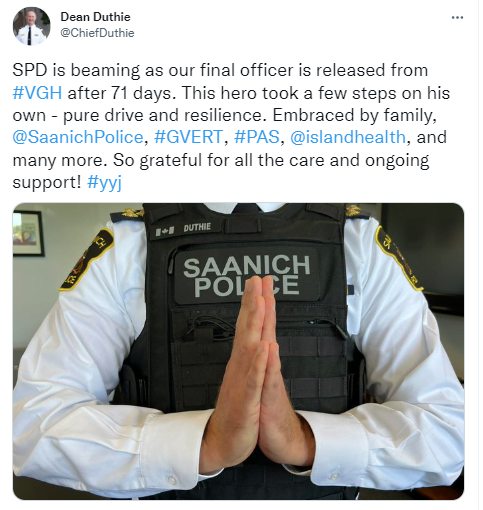Click the left shoulder badge in photo
The width and height of the screenshot is (483, 510).
point(87,260)
